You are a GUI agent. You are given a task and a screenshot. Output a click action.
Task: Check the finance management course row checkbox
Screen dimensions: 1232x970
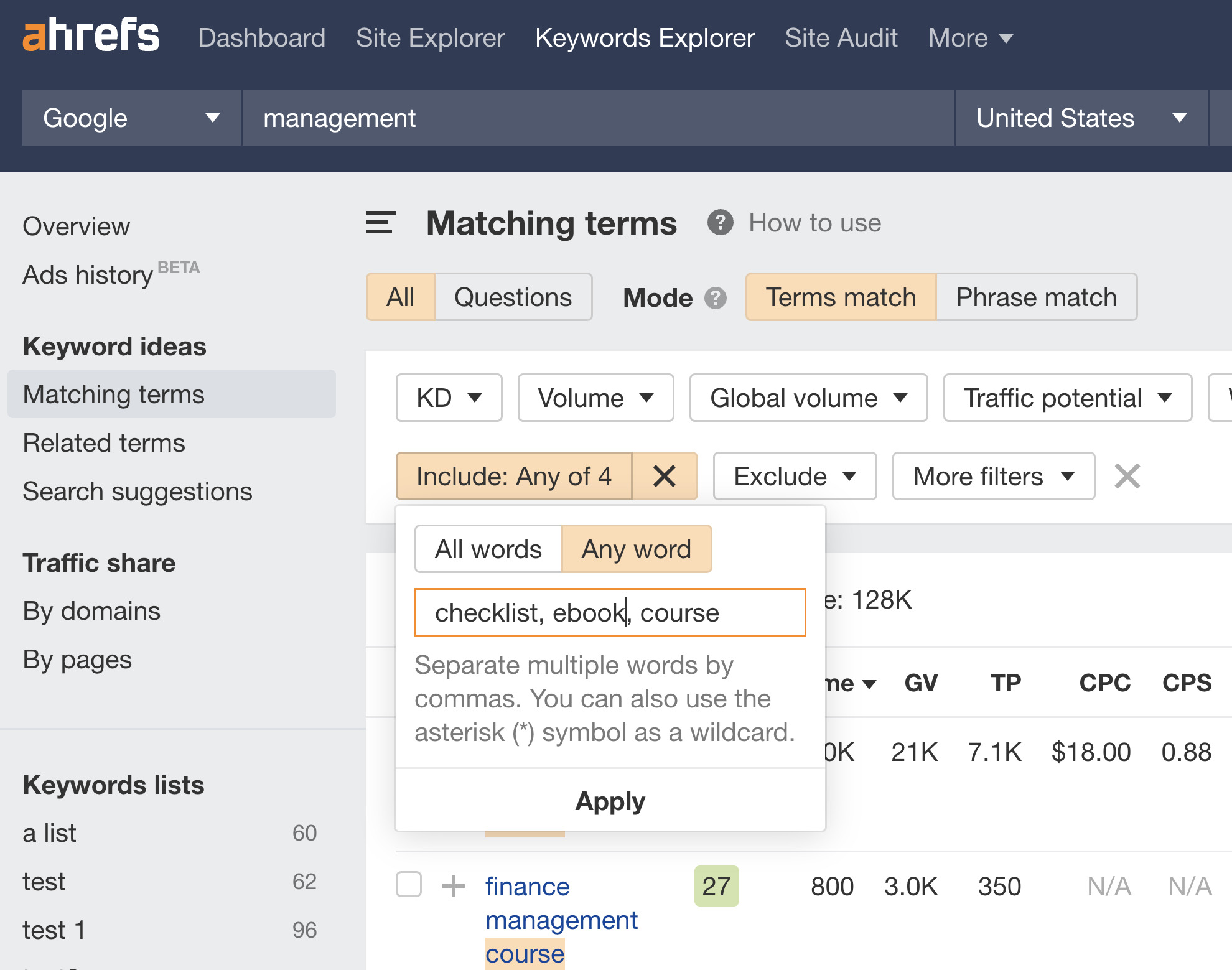coord(409,886)
